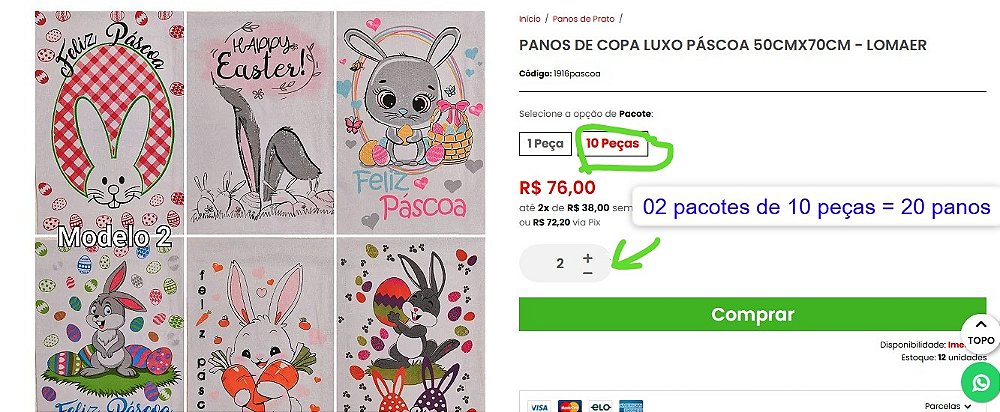Click the Visa payment icon

[539, 407]
